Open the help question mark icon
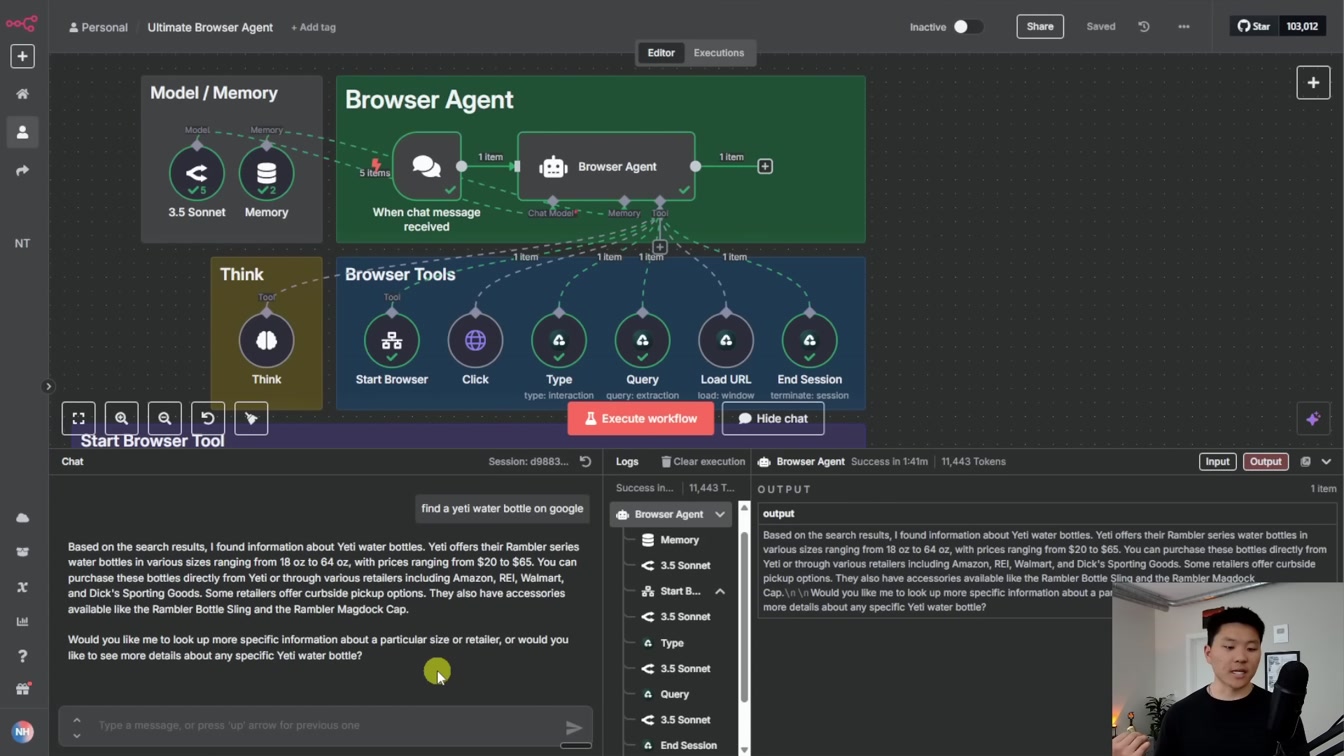This screenshot has height=756, width=1344. [22, 656]
